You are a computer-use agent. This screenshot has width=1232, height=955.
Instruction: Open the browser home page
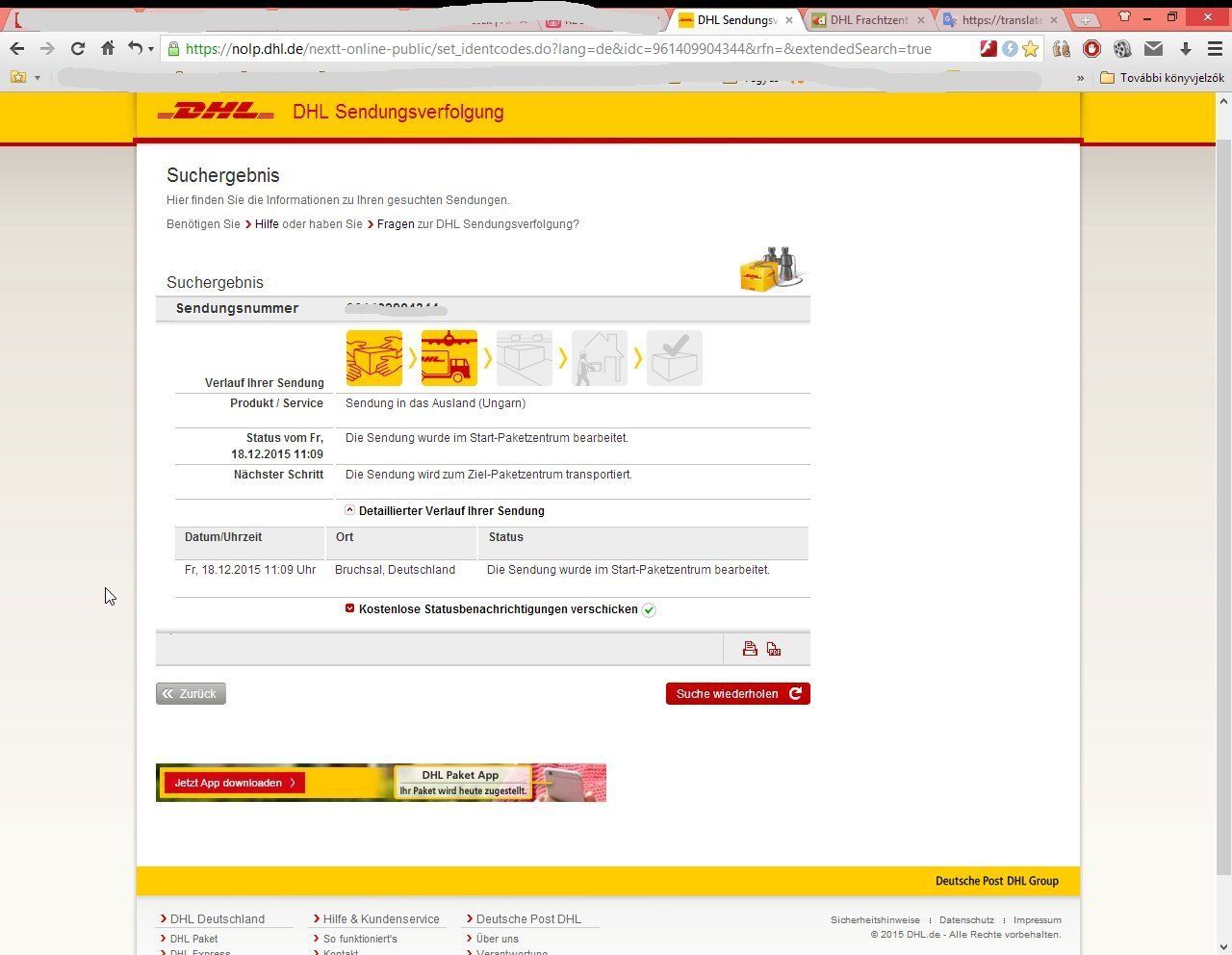108,48
